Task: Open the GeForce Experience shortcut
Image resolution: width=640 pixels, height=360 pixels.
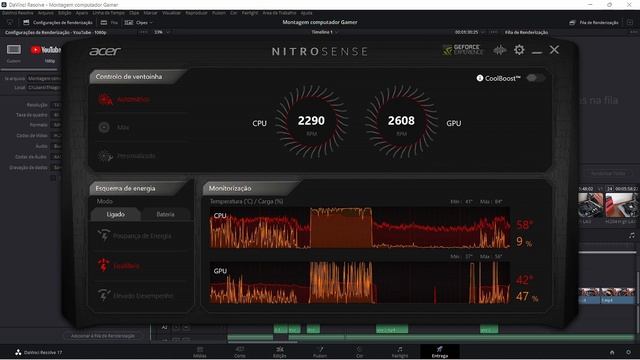Action: (x=462, y=50)
